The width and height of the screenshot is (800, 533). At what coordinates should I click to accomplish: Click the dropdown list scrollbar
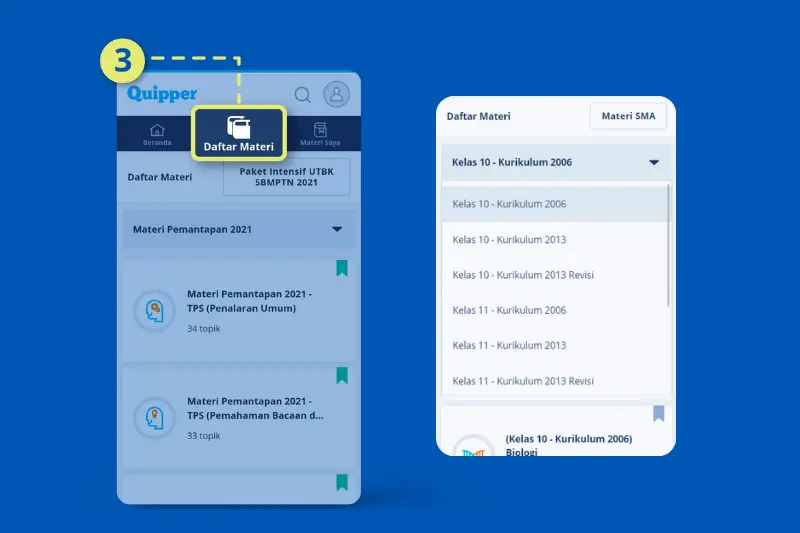pos(668,246)
